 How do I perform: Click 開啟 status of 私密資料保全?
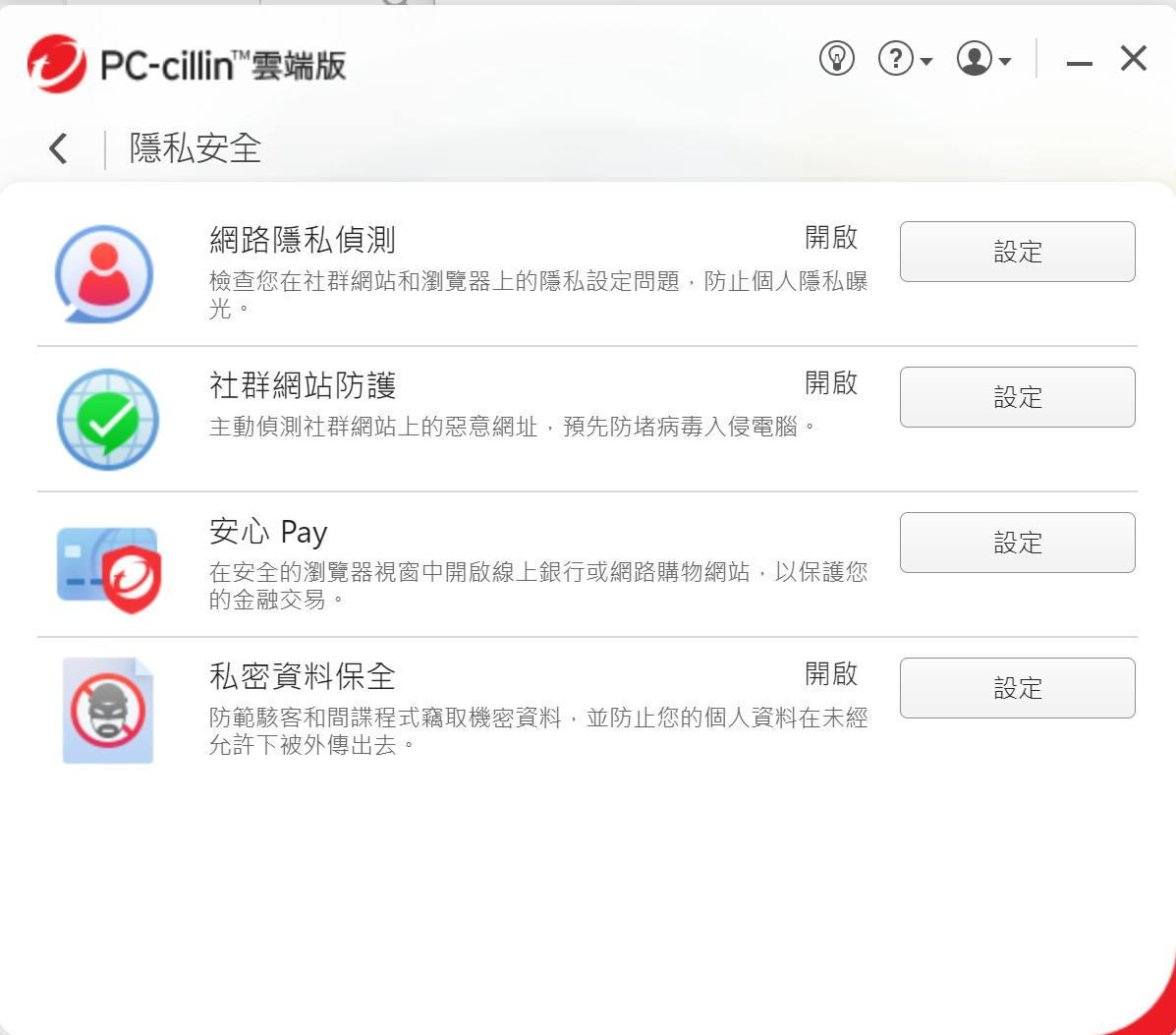[831, 674]
